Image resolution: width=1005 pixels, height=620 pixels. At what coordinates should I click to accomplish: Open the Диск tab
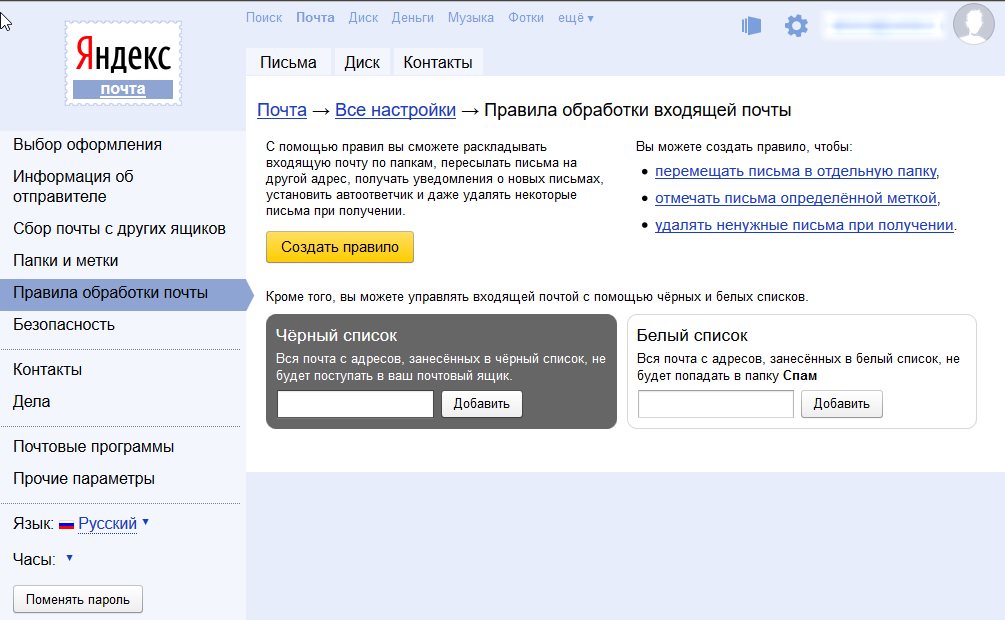point(361,62)
